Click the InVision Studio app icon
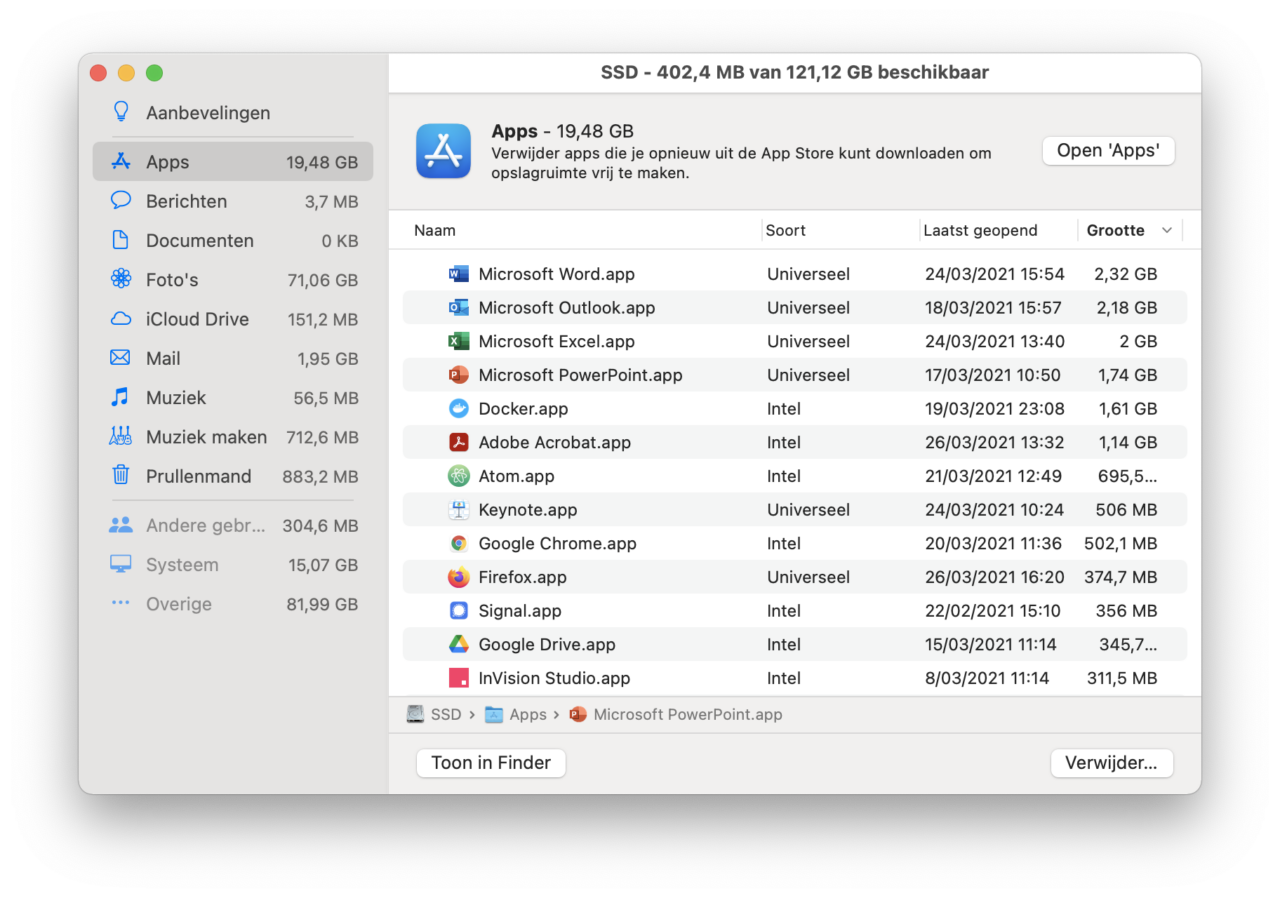The image size is (1280, 898). 459,678
